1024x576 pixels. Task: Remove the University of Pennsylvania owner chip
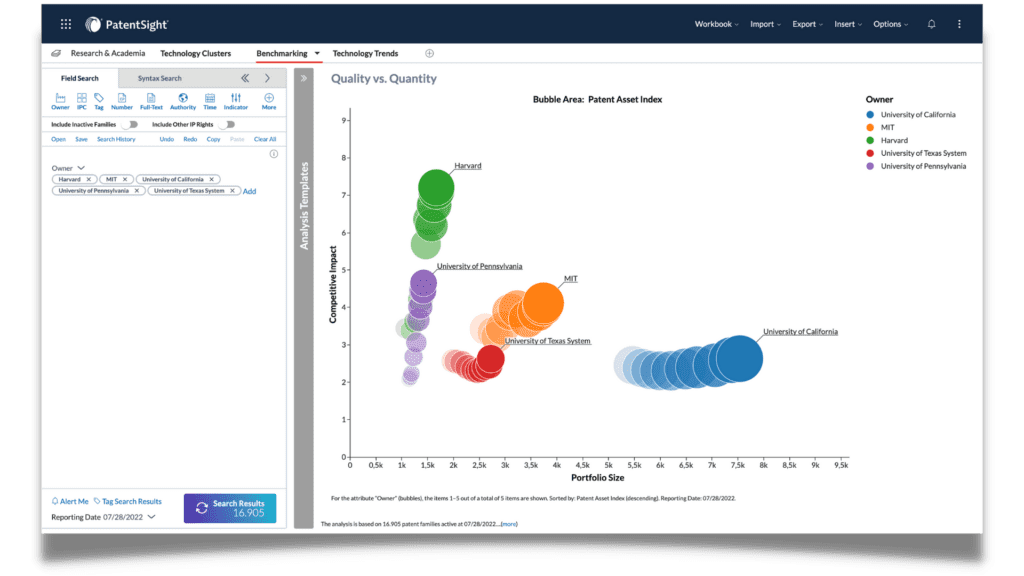[136, 191]
